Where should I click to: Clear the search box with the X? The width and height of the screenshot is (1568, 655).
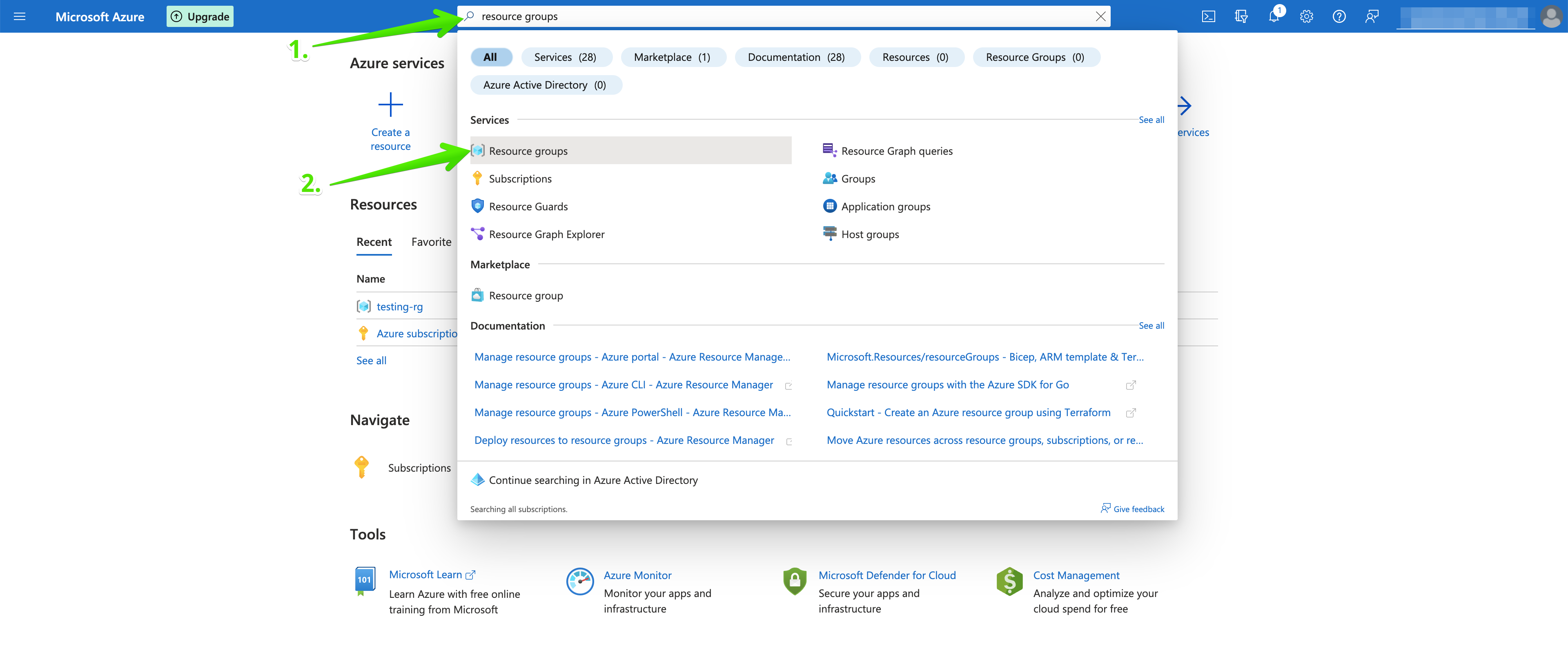pos(1100,16)
